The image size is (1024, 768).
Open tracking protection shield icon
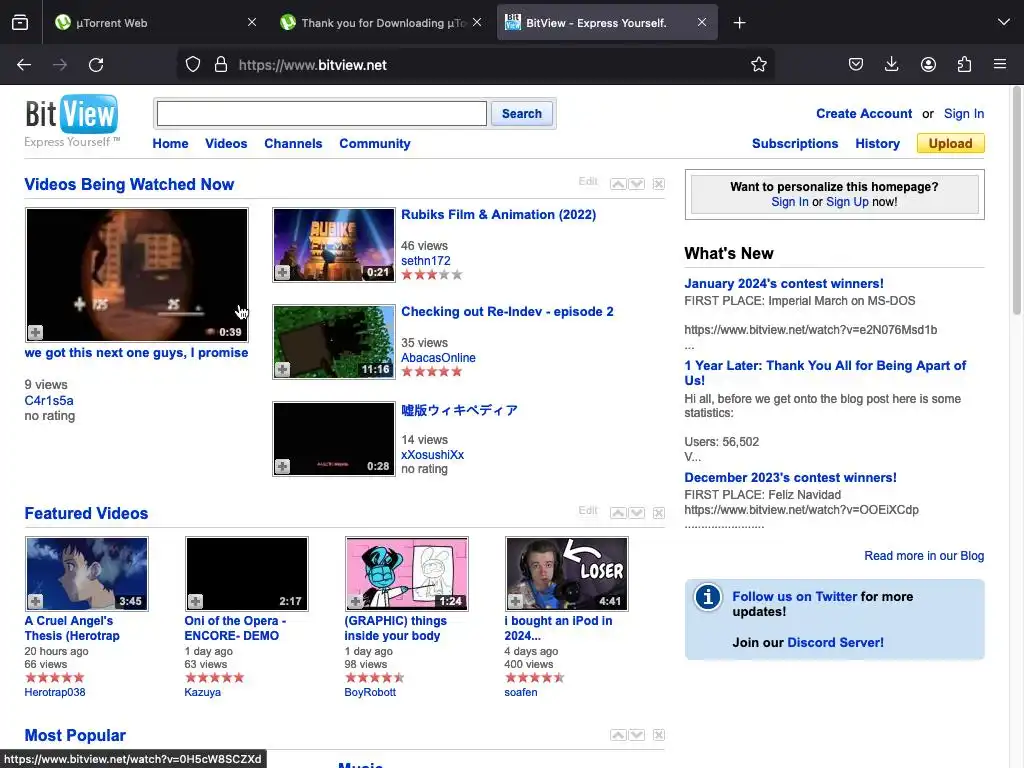pyautogui.click(x=193, y=65)
